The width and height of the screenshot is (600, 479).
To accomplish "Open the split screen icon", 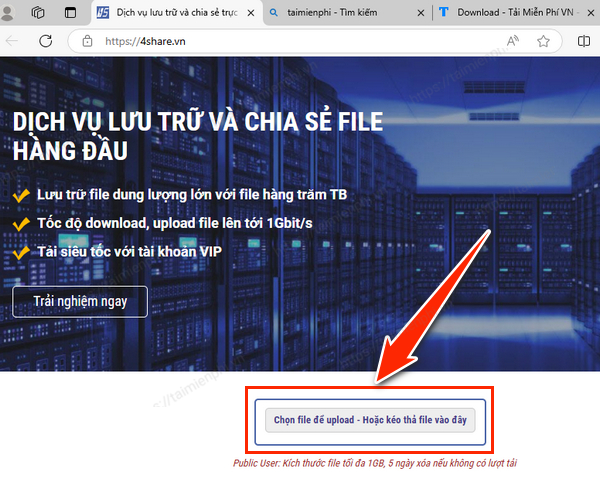I will coord(584,42).
